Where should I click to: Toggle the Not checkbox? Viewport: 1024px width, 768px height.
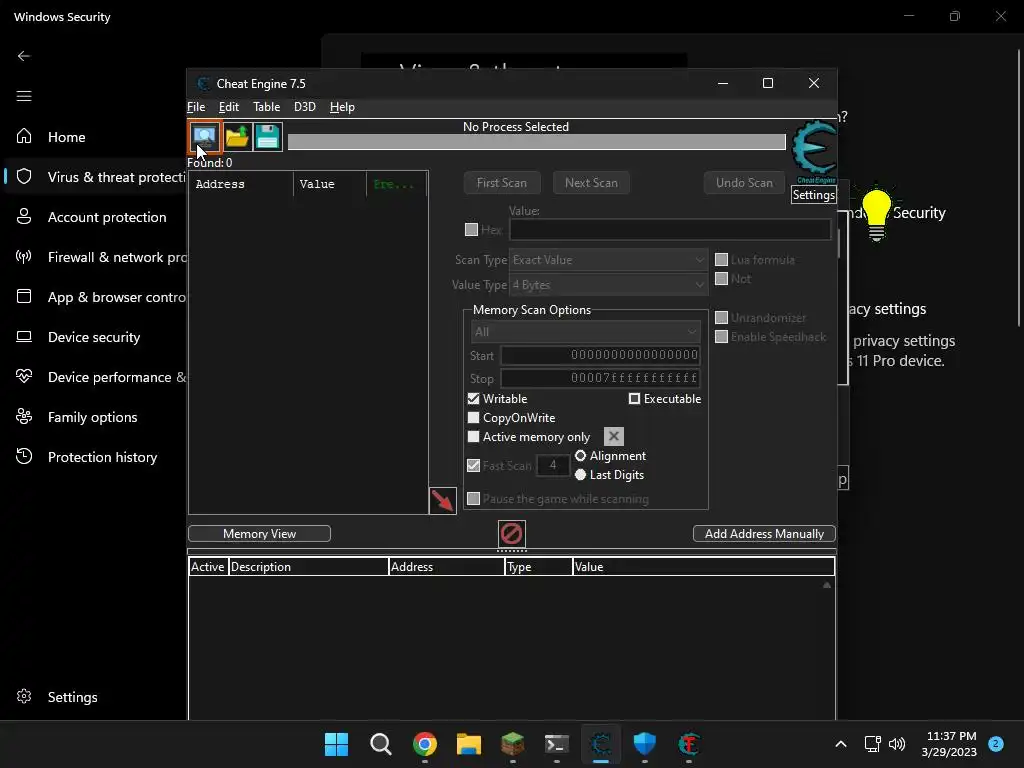tap(721, 278)
